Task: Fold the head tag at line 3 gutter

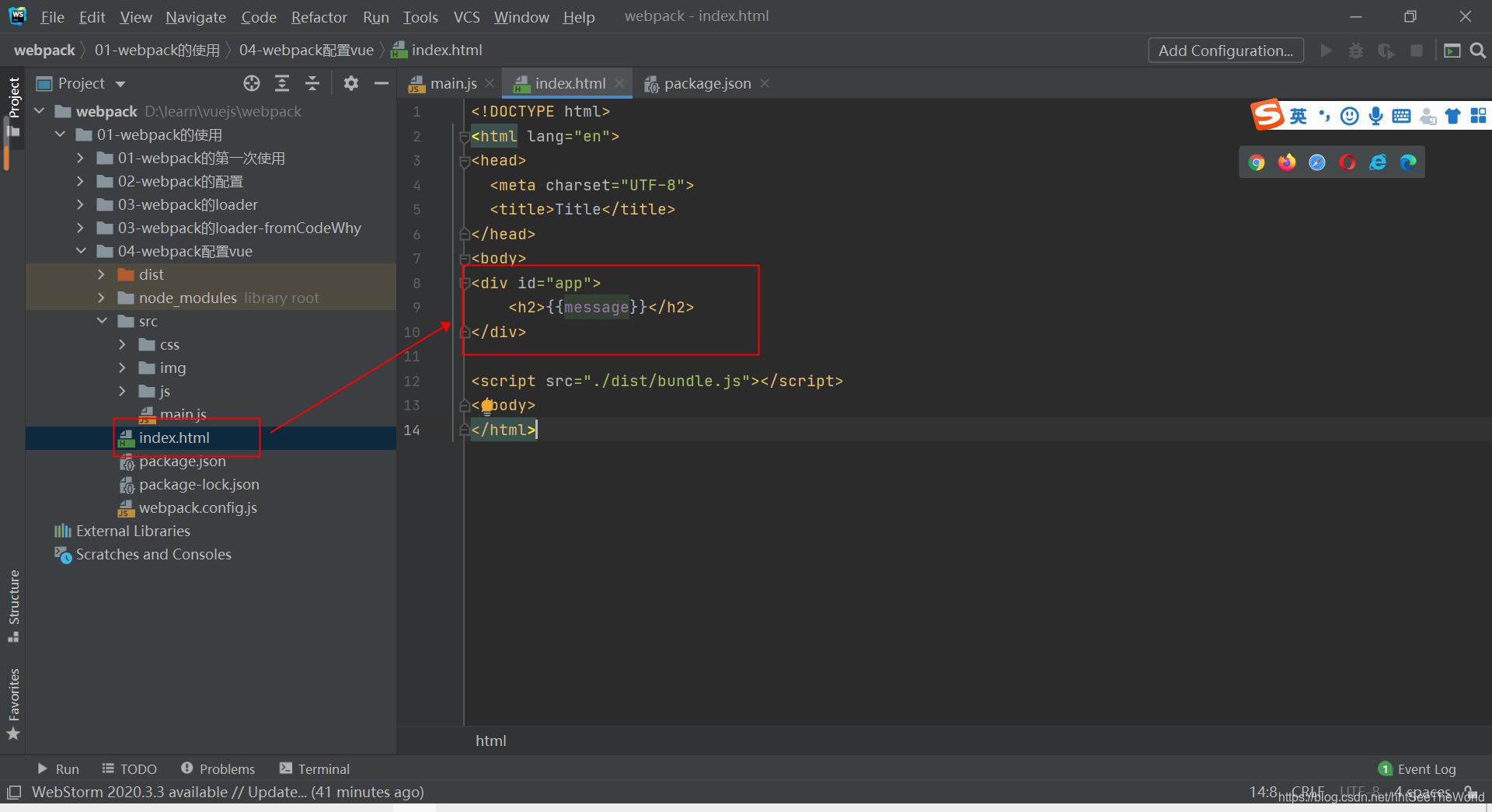Action: click(x=464, y=161)
